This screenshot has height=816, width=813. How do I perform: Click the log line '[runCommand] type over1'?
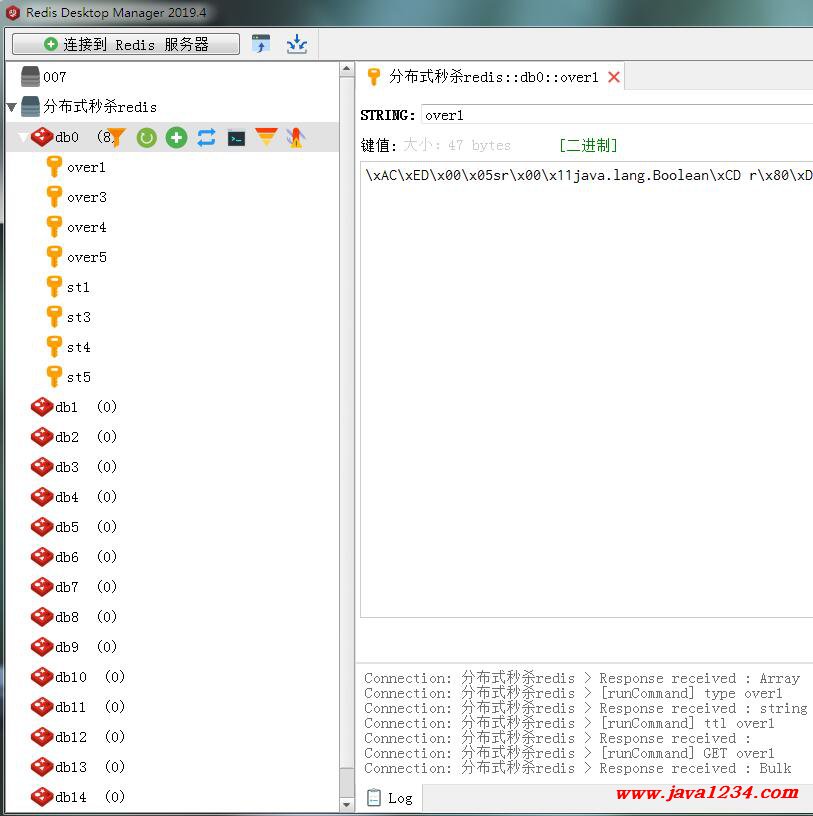[x=691, y=693]
